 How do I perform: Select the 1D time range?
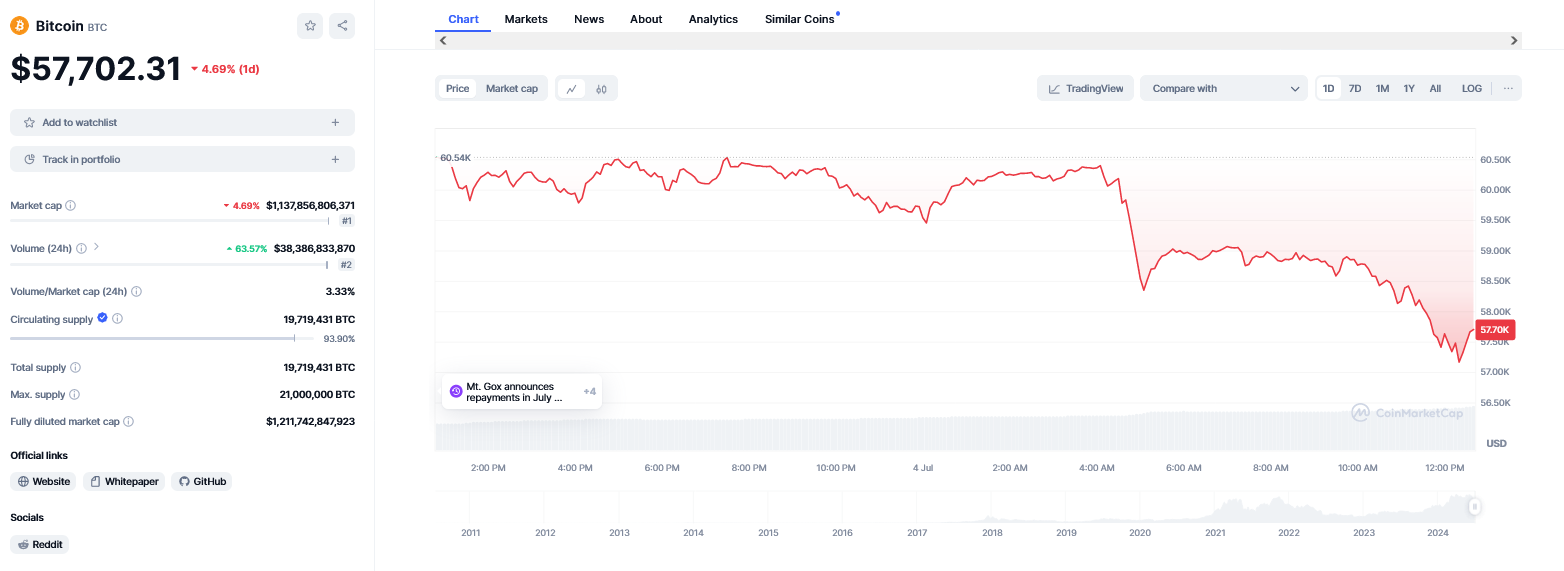pyautogui.click(x=1329, y=89)
